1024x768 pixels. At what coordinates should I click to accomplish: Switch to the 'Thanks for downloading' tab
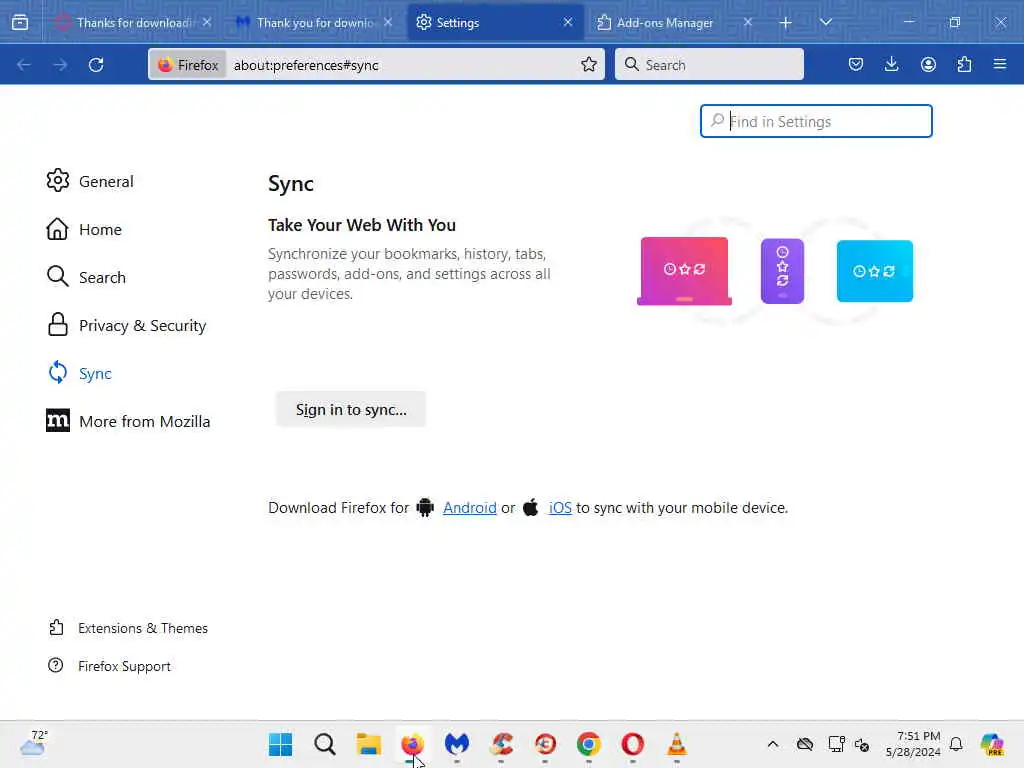(x=134, y=23)
